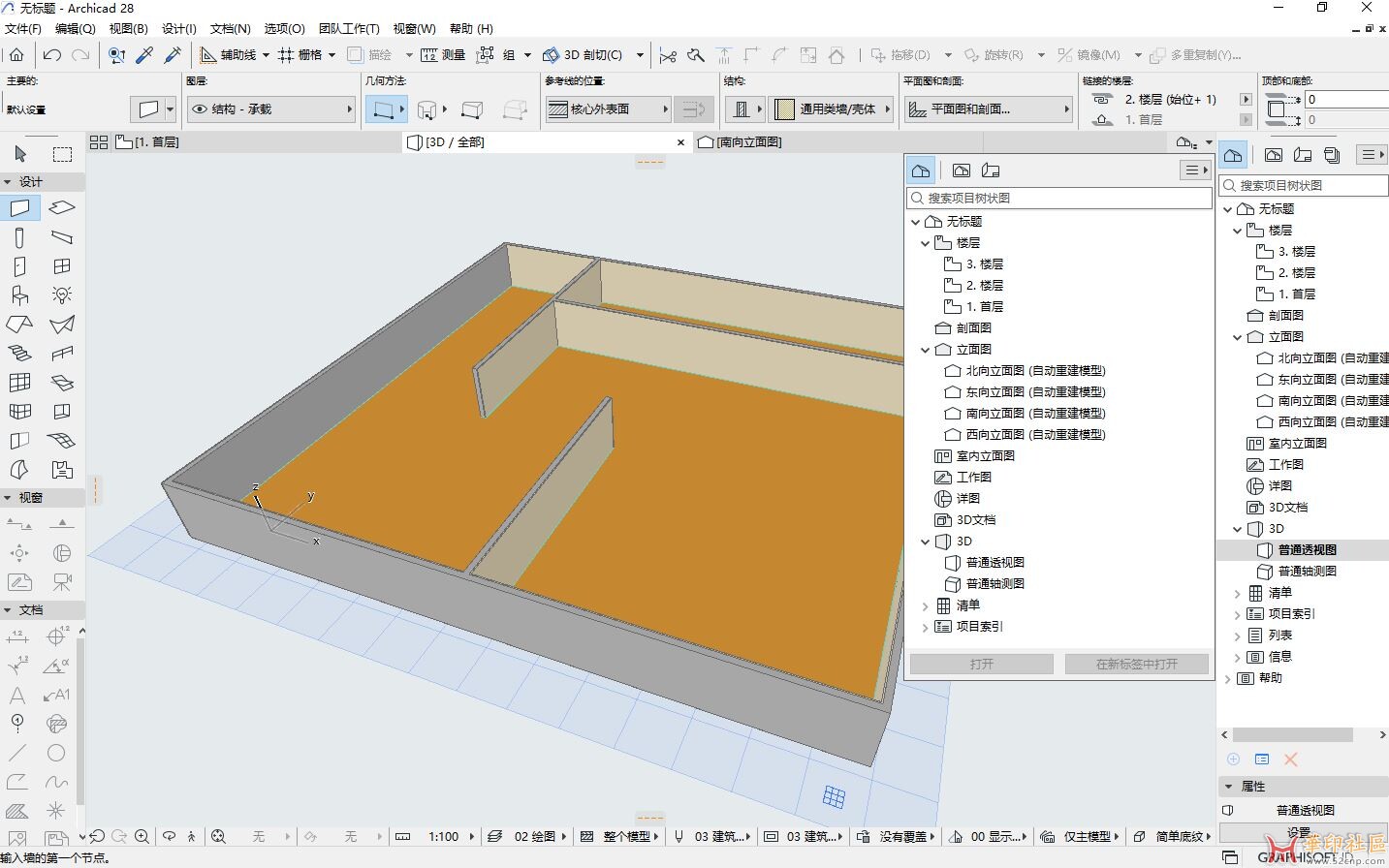Screen dimensions: 1389x868
Task: Choose the Beam tool
Action: click(62, 237)
